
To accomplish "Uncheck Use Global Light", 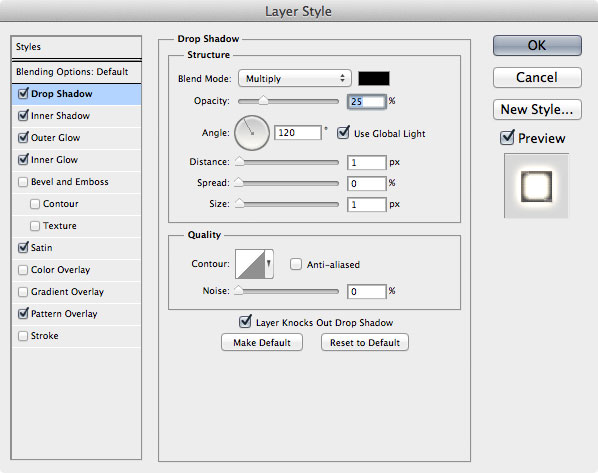I will click(343, 133).
